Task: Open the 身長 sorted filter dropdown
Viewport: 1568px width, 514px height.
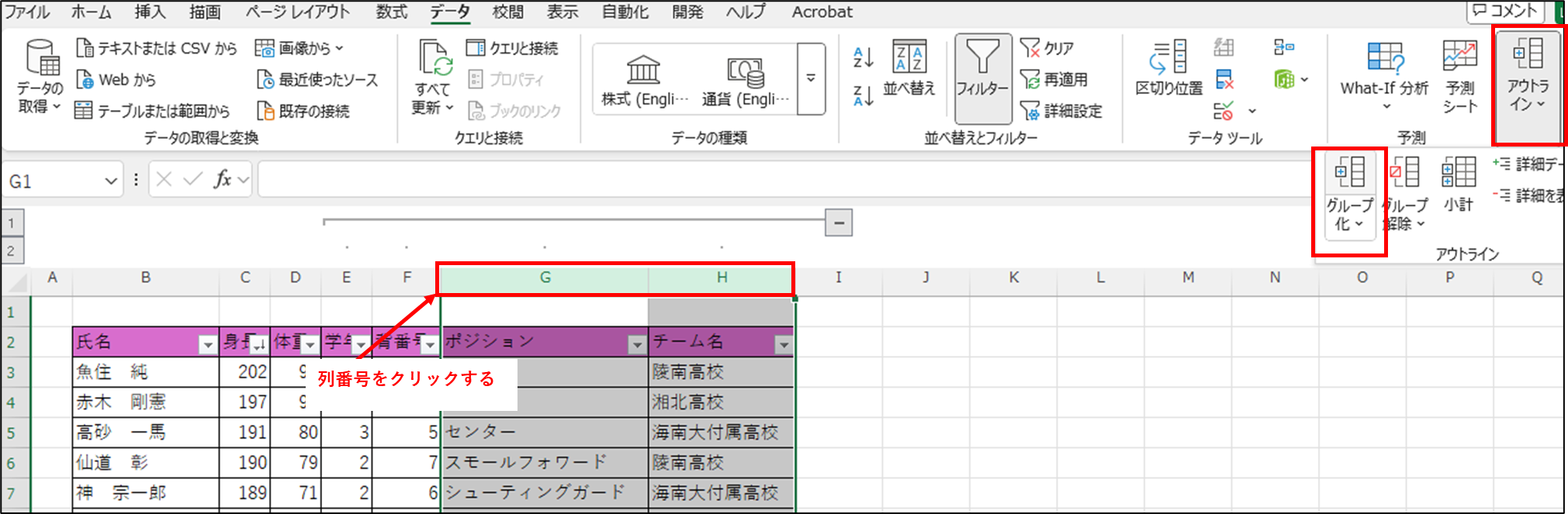Action: (x=259, y=345)
